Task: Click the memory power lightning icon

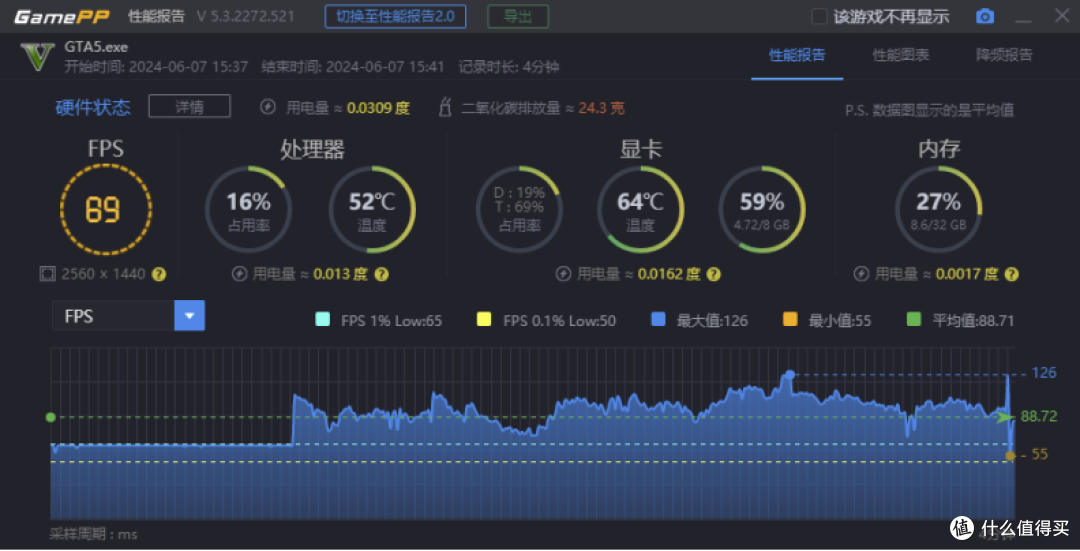Action: tap(861, 274)
